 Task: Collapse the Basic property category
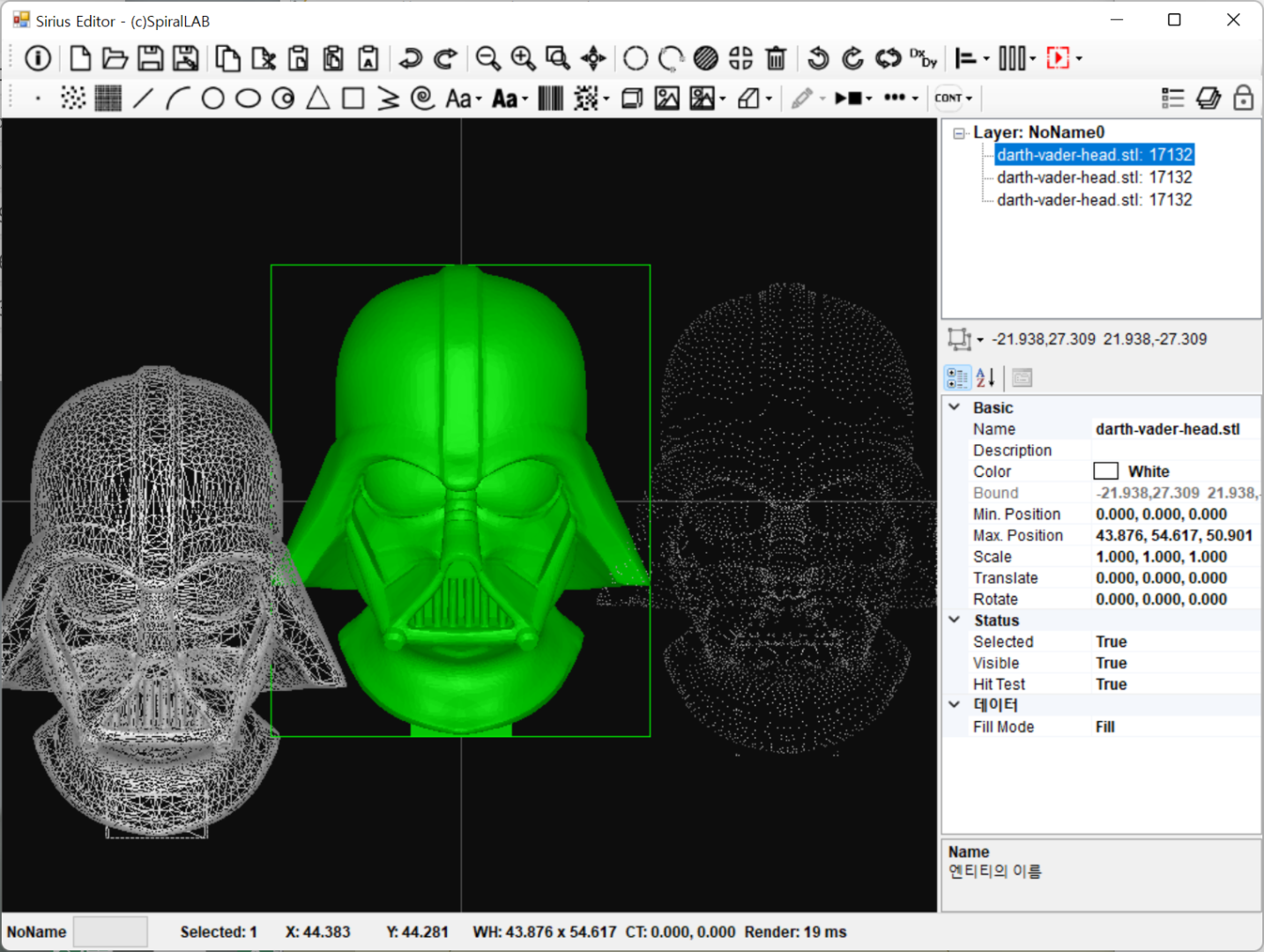click(x=954, y=407)
